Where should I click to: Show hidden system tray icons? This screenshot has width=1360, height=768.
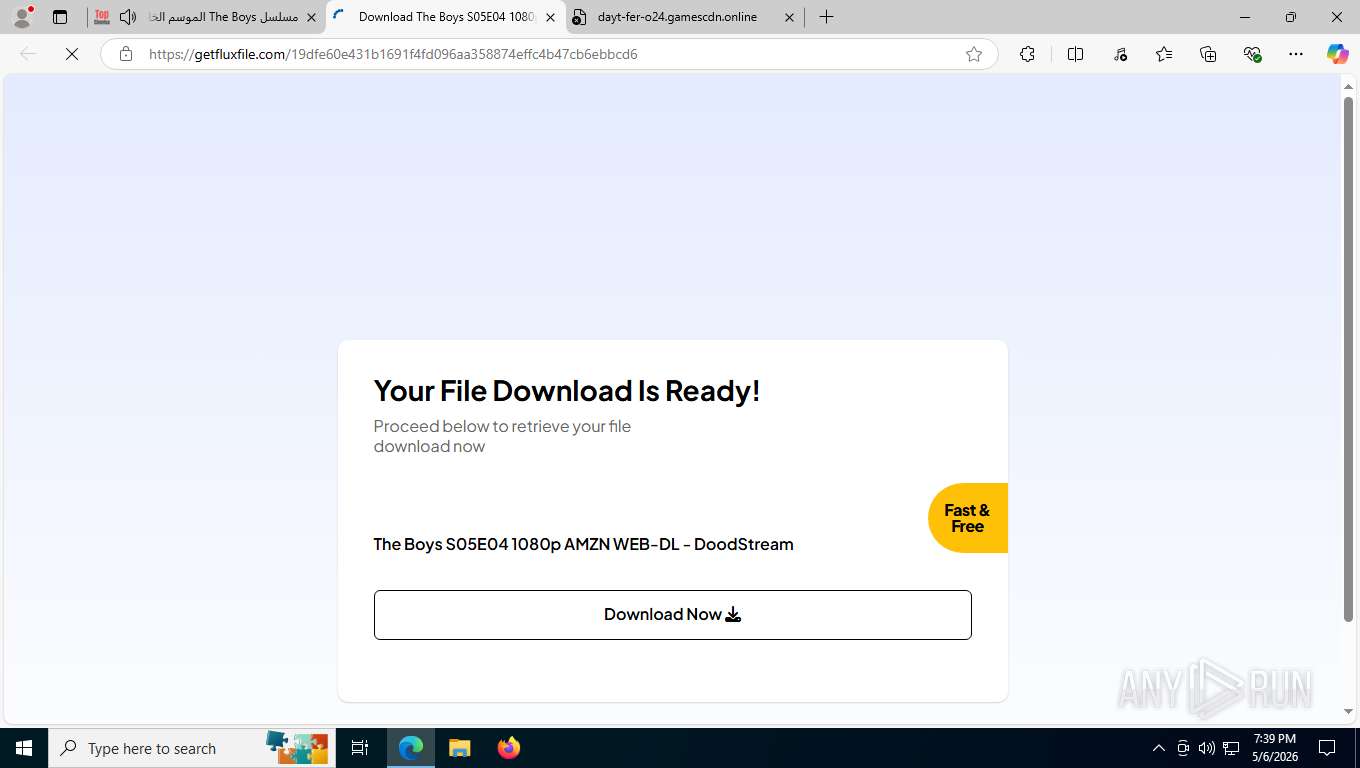click(x=1159, y=748)
